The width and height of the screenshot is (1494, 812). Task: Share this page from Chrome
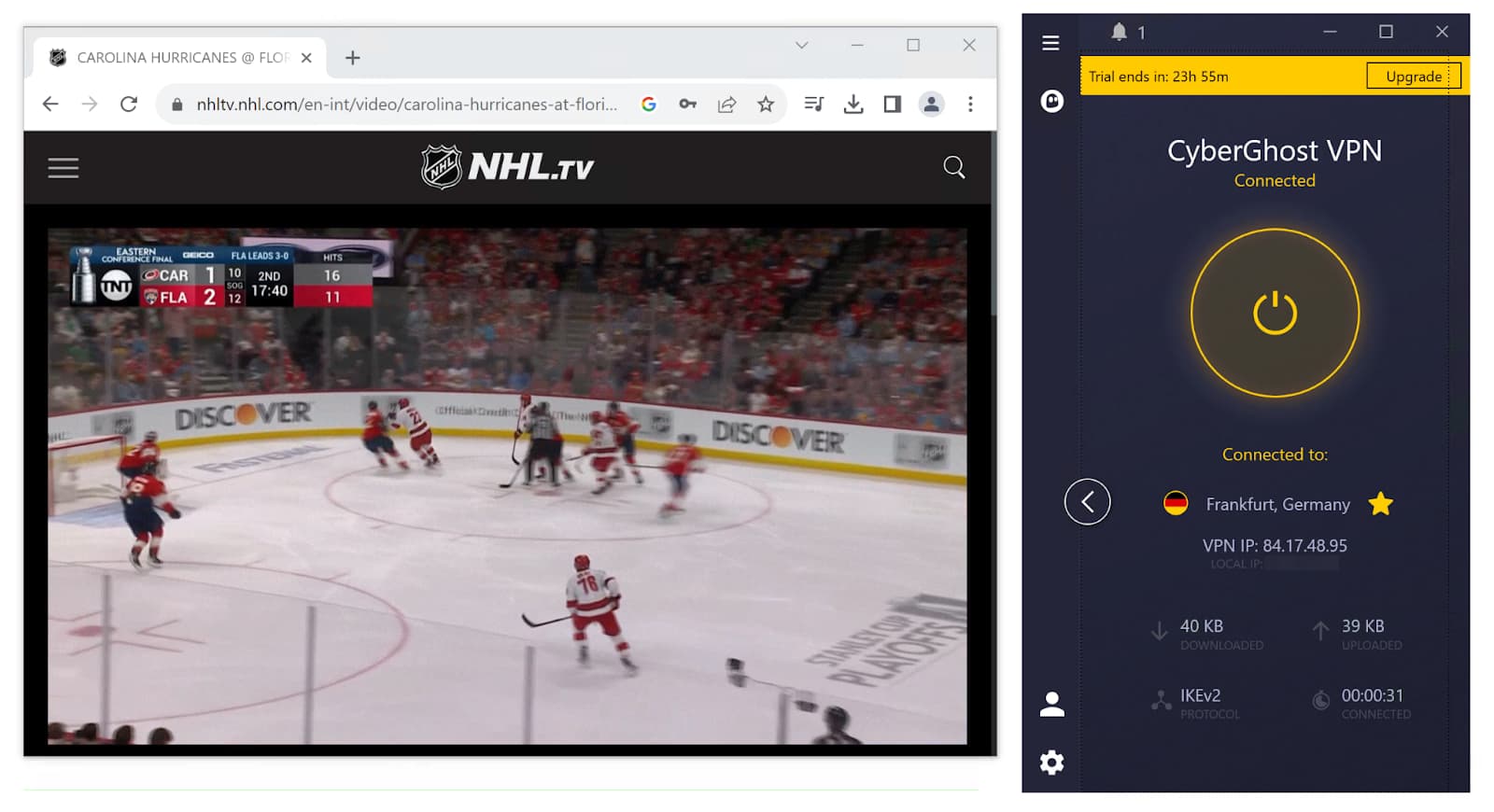point(726,105)
